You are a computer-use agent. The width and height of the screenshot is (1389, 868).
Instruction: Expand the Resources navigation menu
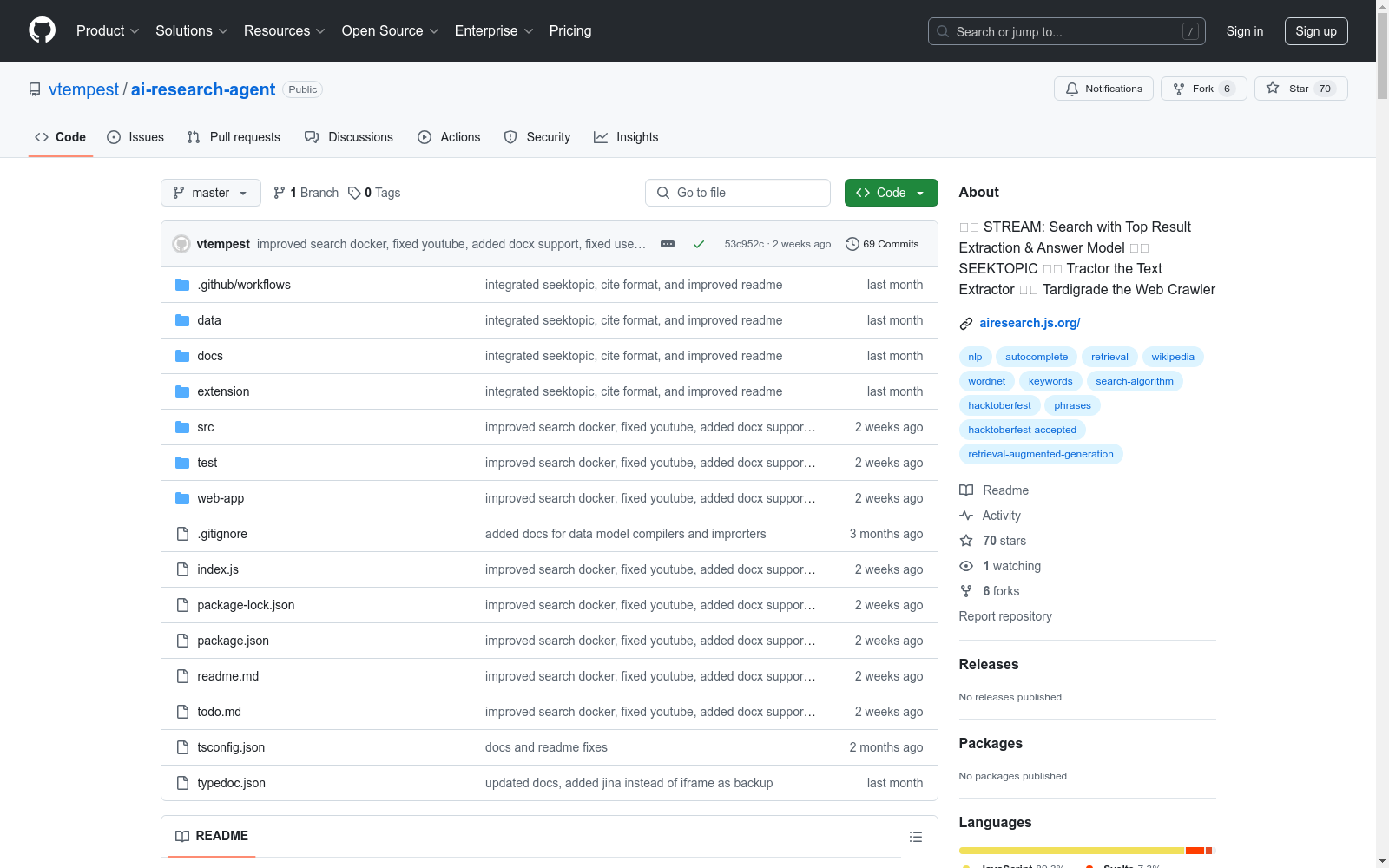tap(285, 30)
